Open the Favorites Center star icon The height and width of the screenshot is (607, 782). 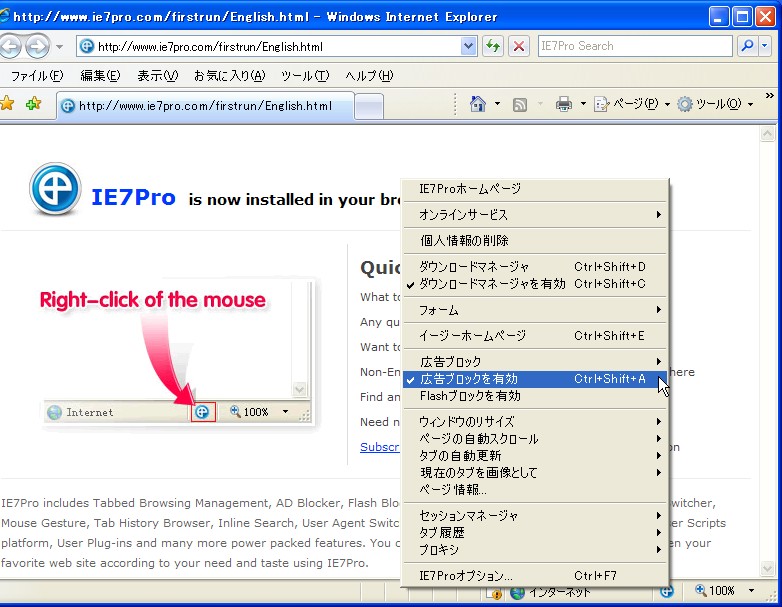pos(7,104)
